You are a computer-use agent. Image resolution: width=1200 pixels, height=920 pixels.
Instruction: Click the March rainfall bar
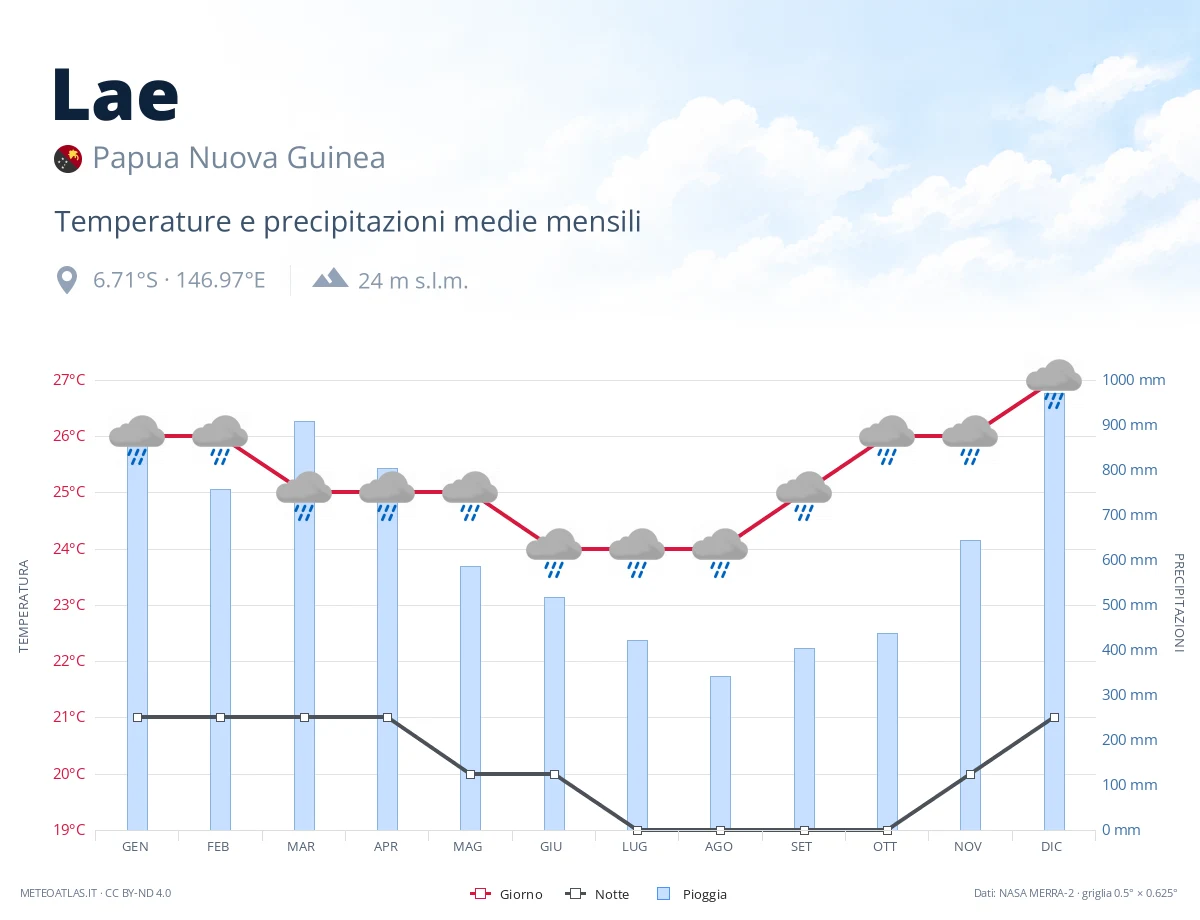click(304, 626)
